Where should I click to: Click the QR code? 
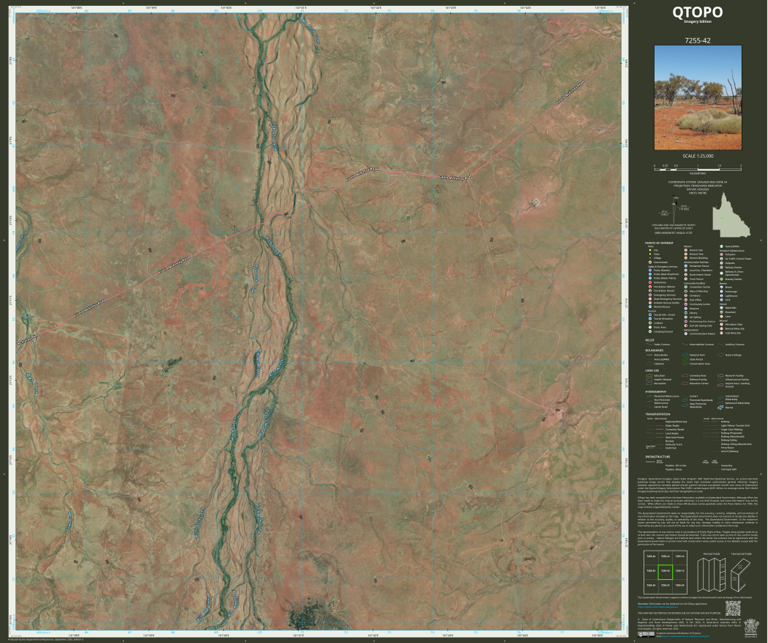tap(733, 609)
